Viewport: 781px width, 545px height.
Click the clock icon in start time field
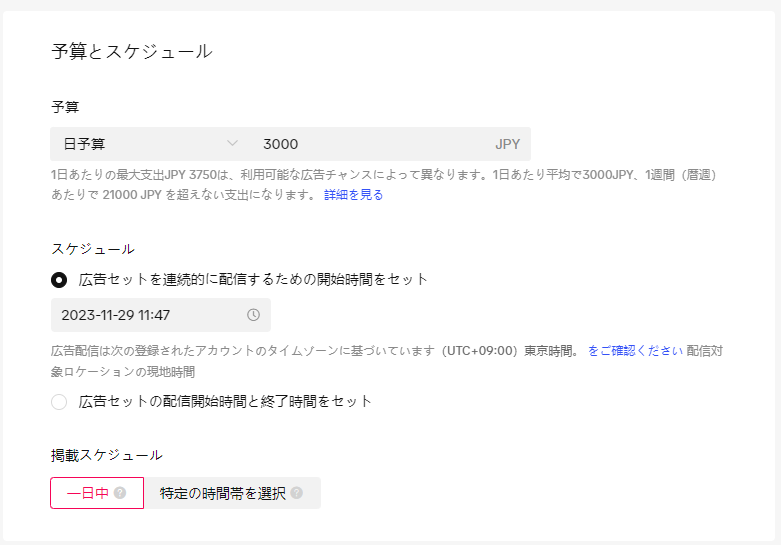click(x=253, y=315)
